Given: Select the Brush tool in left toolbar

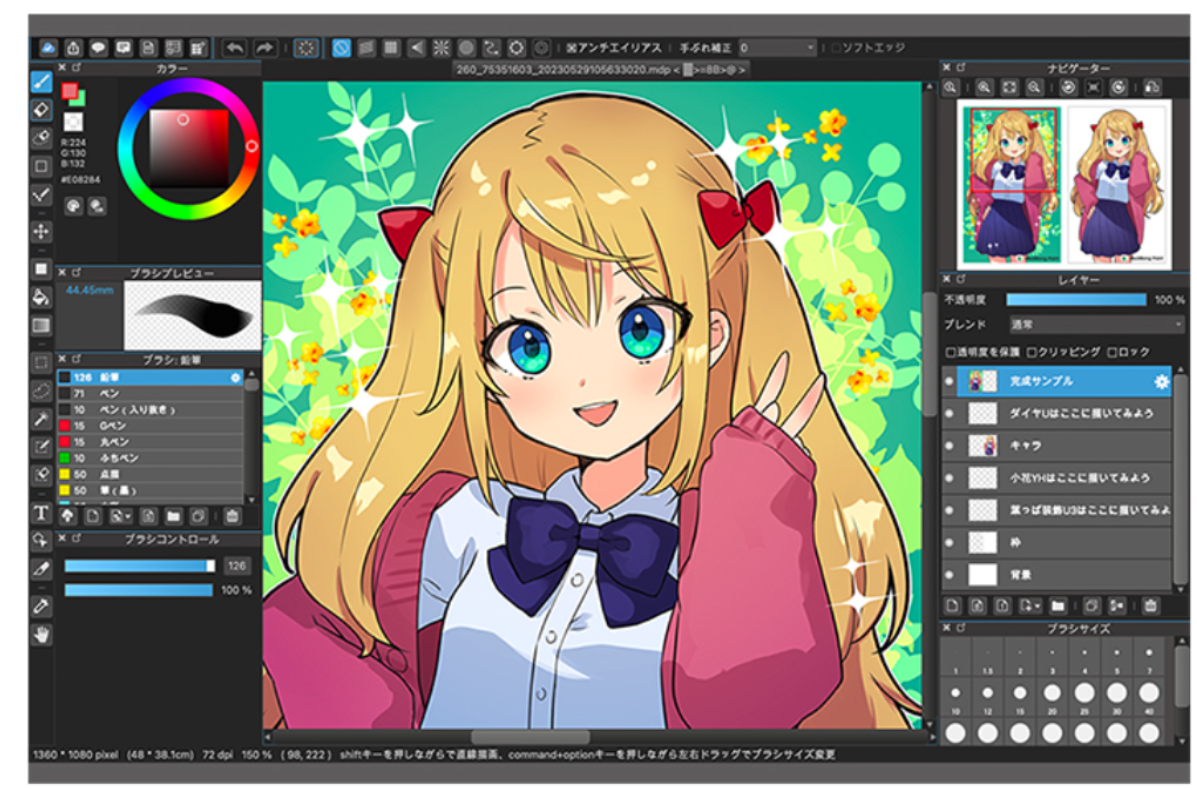Looking at the screenshot, I should pyautogui.click(x=41, y=81).
